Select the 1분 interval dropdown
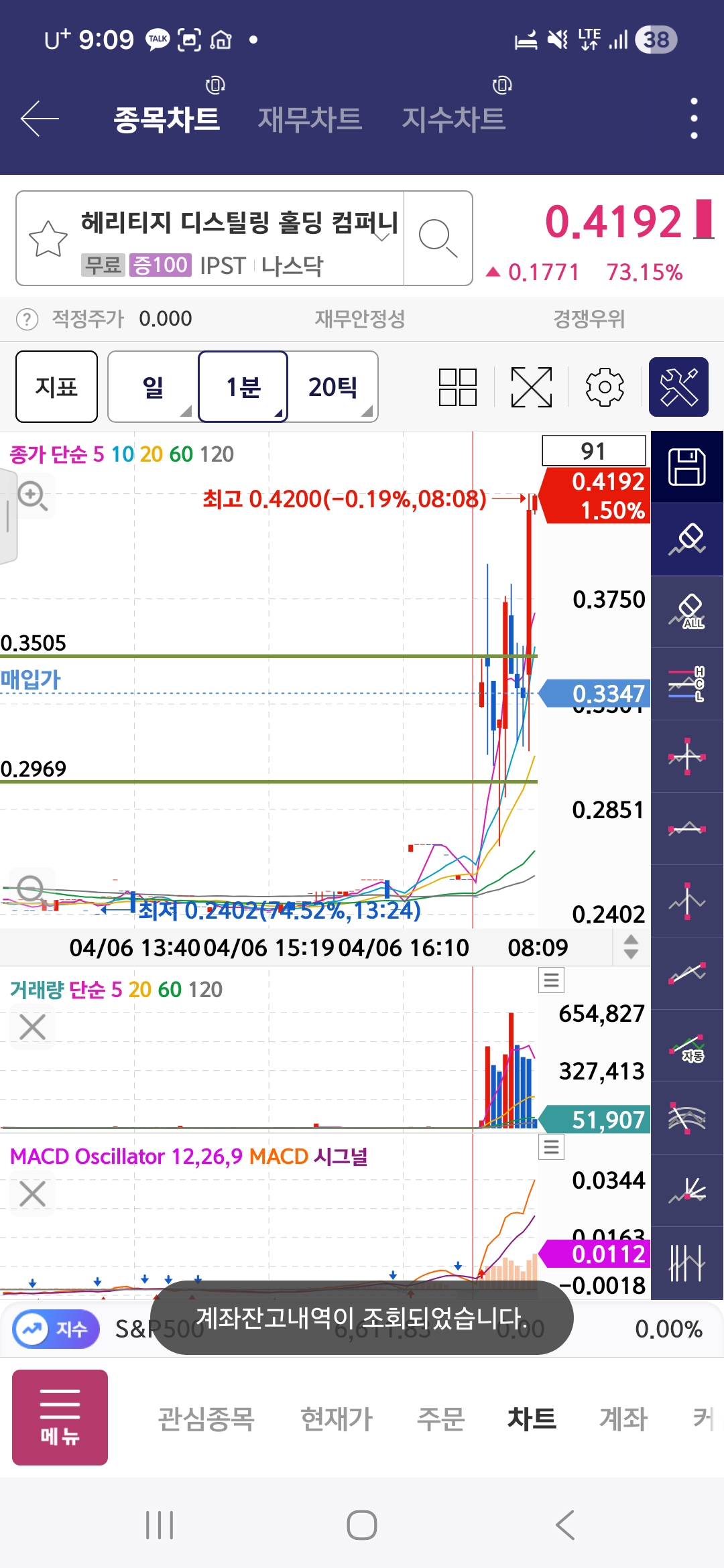Screen dimensions: 724x1568 tap(243, 387)
